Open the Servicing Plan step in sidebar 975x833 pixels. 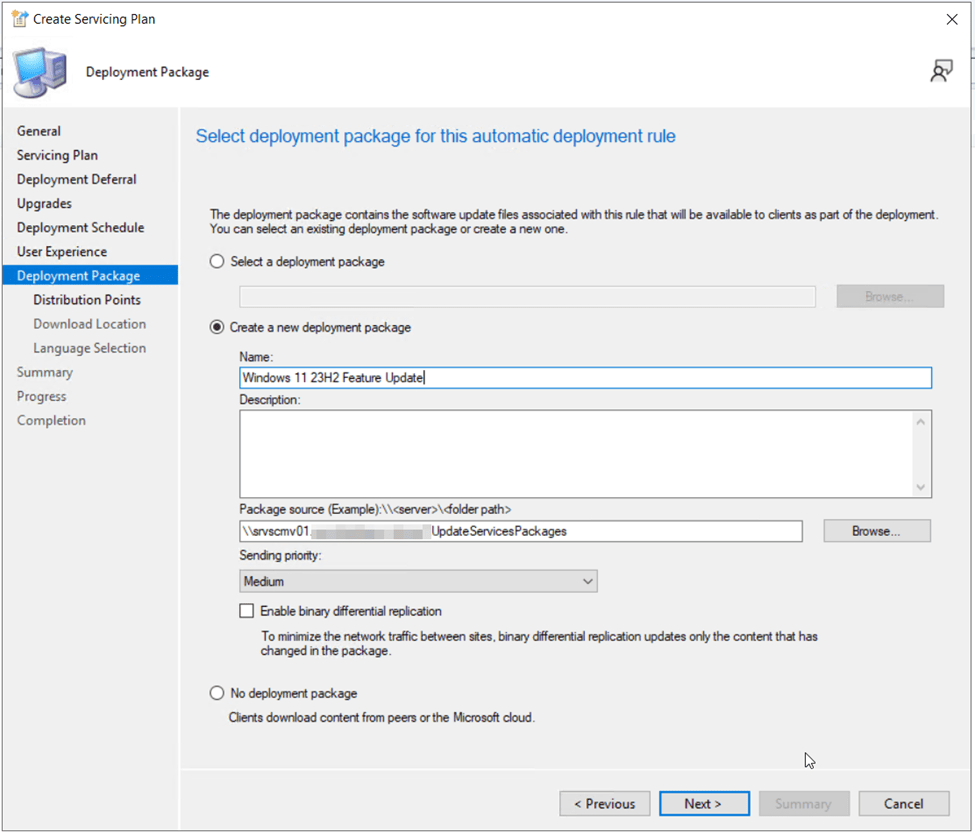point(57,155)
